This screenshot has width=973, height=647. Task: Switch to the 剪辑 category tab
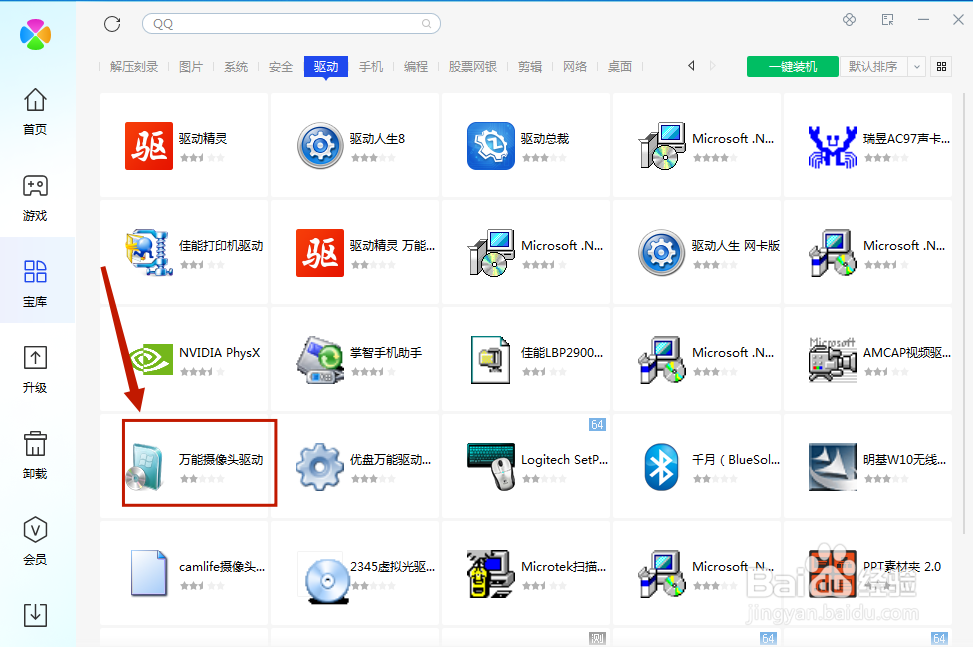pos(530,66)
